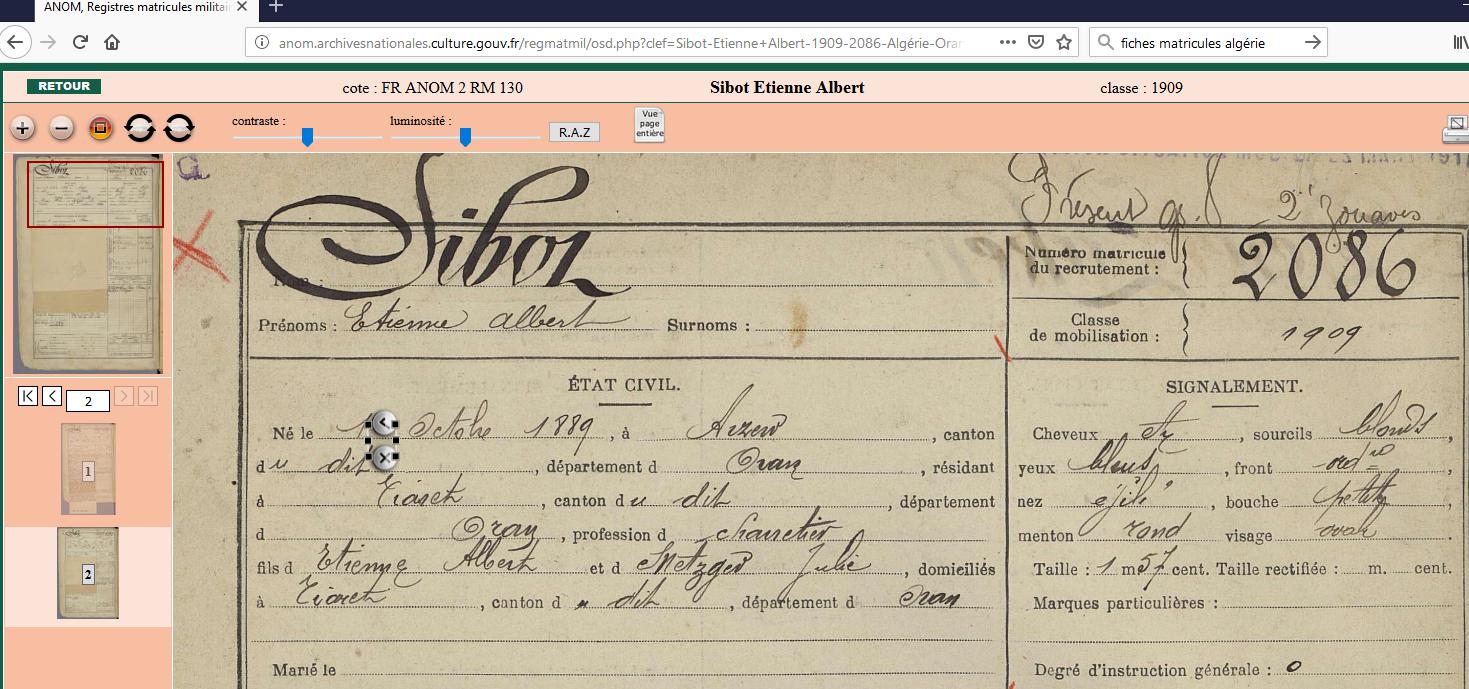Click the text cote : FR ANOM 2 RM 130

pos(432,88)
